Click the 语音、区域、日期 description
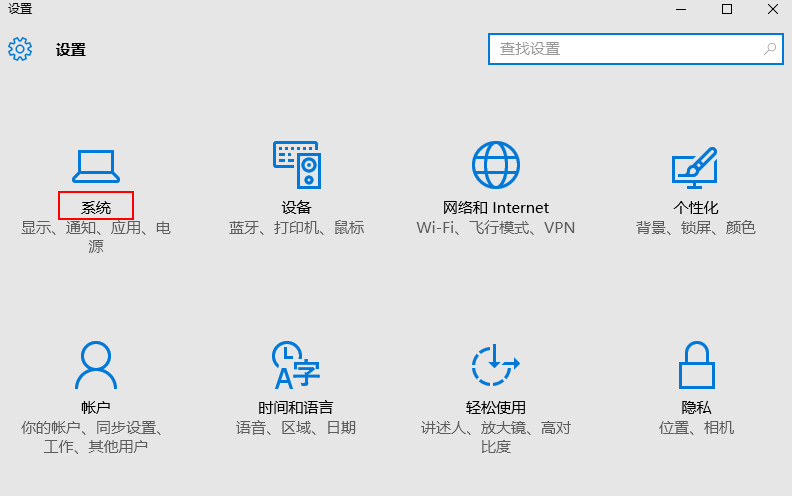The width and height of the screenshot is (792, 496). (295, 428)
